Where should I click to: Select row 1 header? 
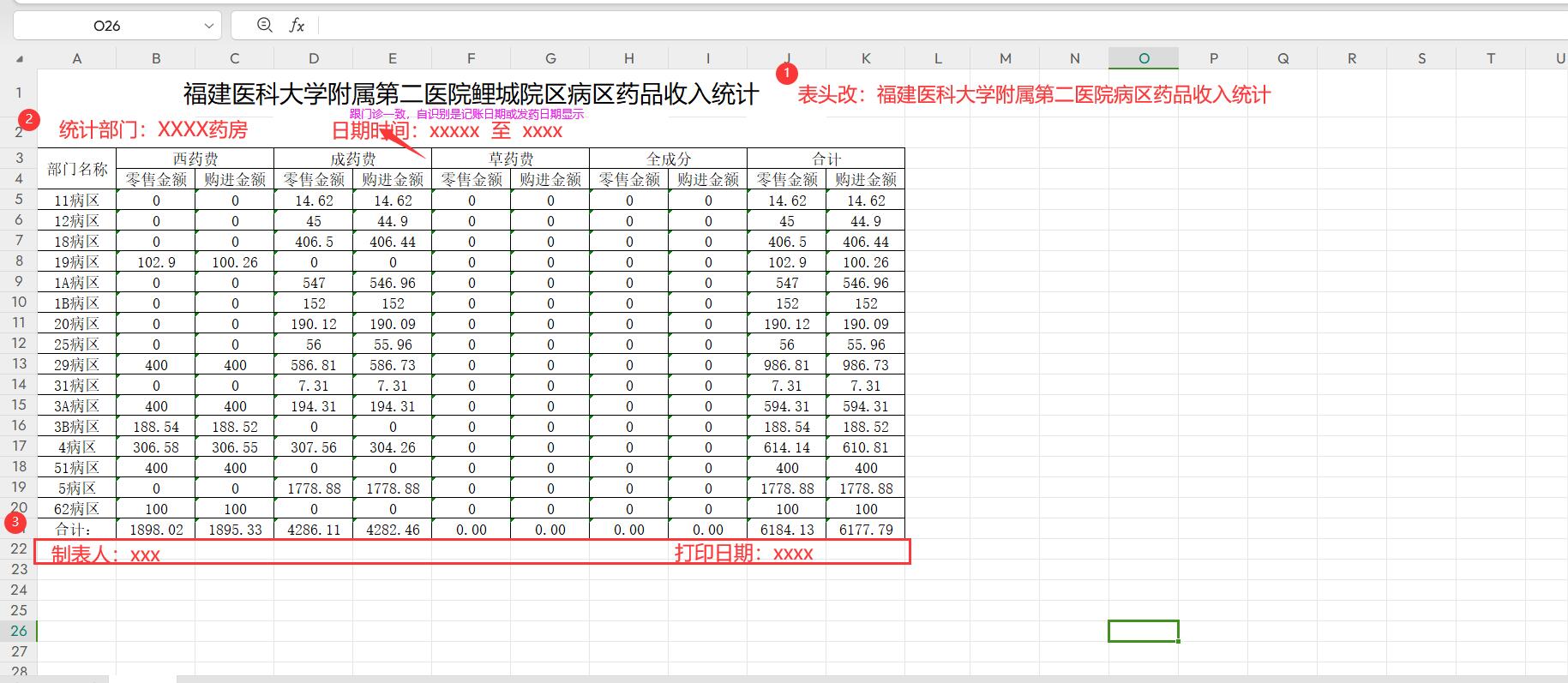[x=19, y=93]
